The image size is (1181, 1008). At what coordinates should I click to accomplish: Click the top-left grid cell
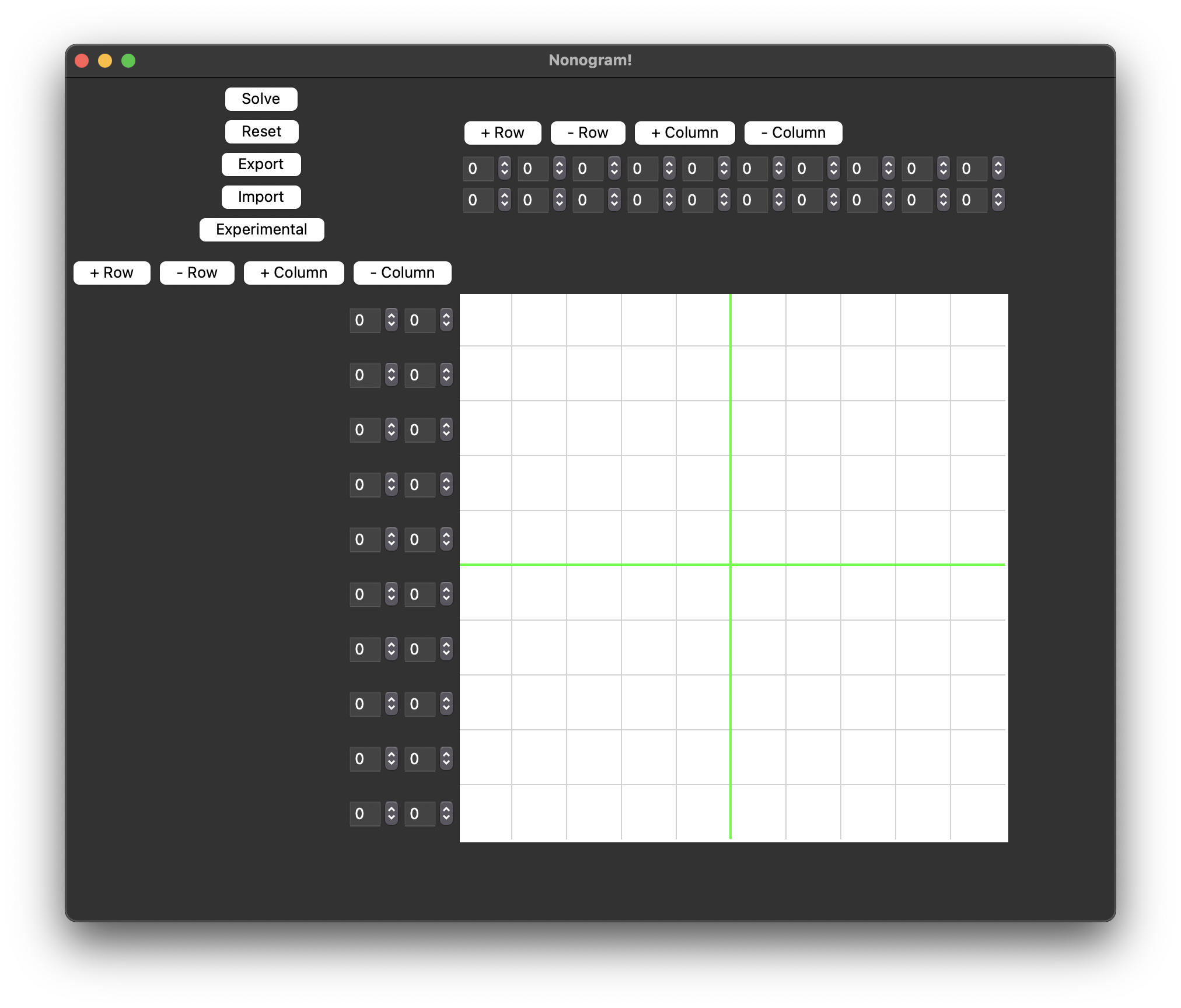click(x=485, y=320)
